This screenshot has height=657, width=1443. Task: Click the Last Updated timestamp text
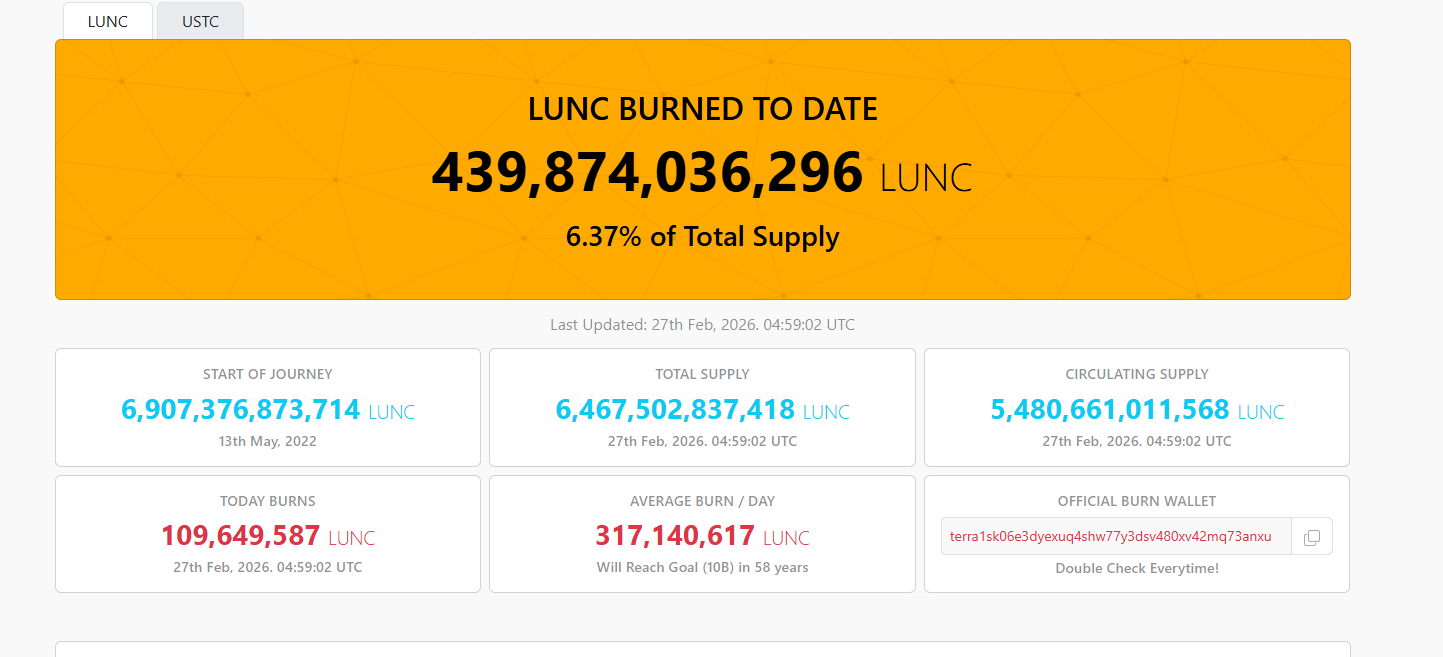coord(703,324)
